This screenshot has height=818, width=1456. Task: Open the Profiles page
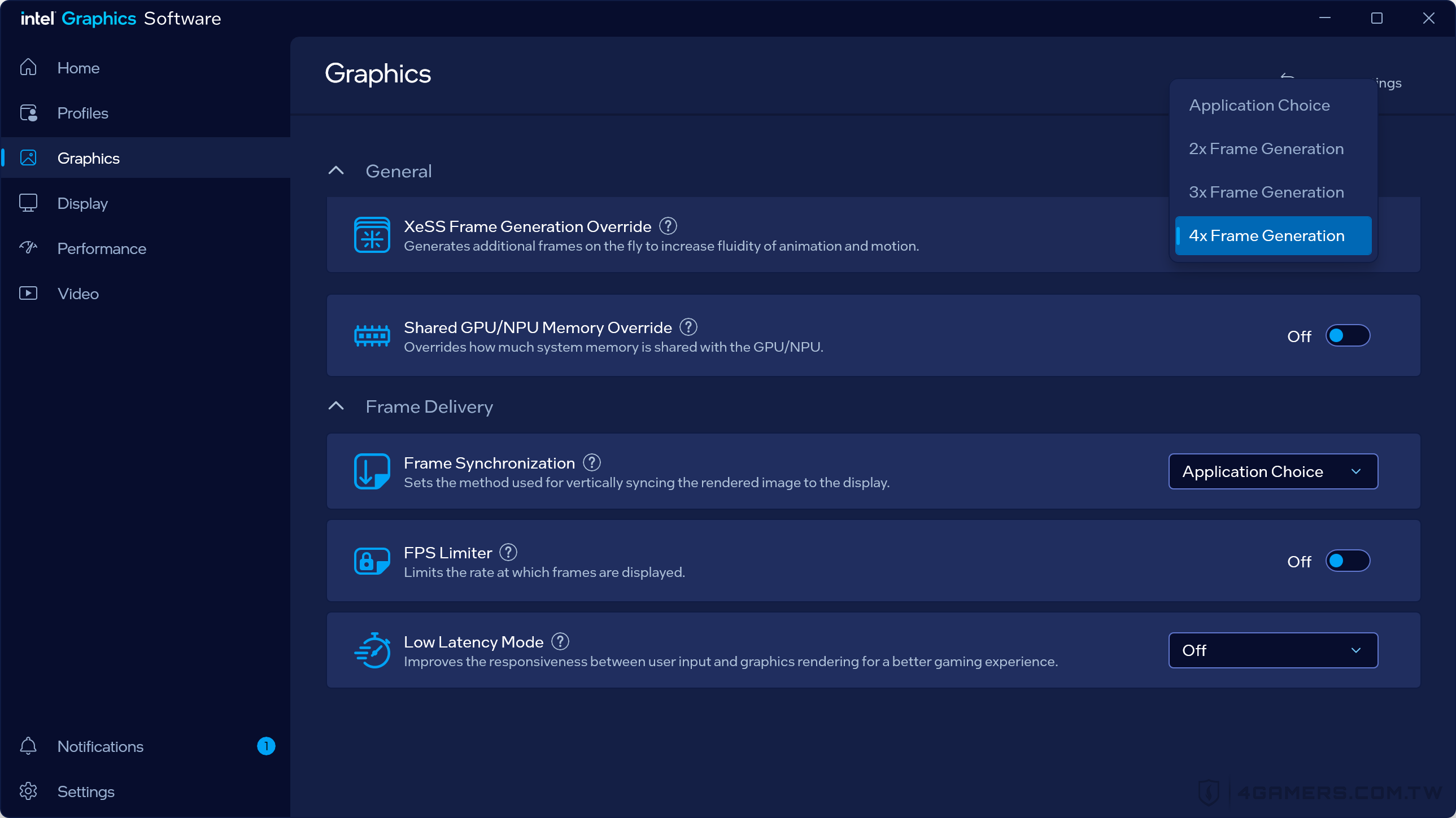click(82, 112)
